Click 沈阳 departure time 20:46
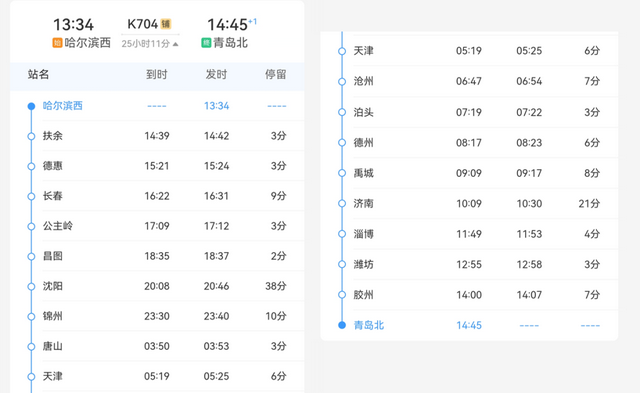This screenshot has height=393, width=640. click(216, 286)
